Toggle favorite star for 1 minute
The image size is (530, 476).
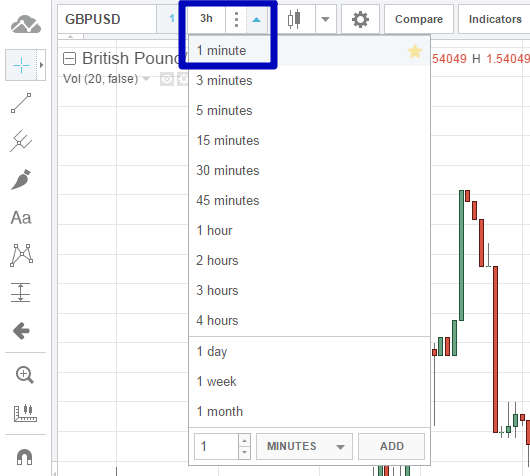(x=415, y=51)
